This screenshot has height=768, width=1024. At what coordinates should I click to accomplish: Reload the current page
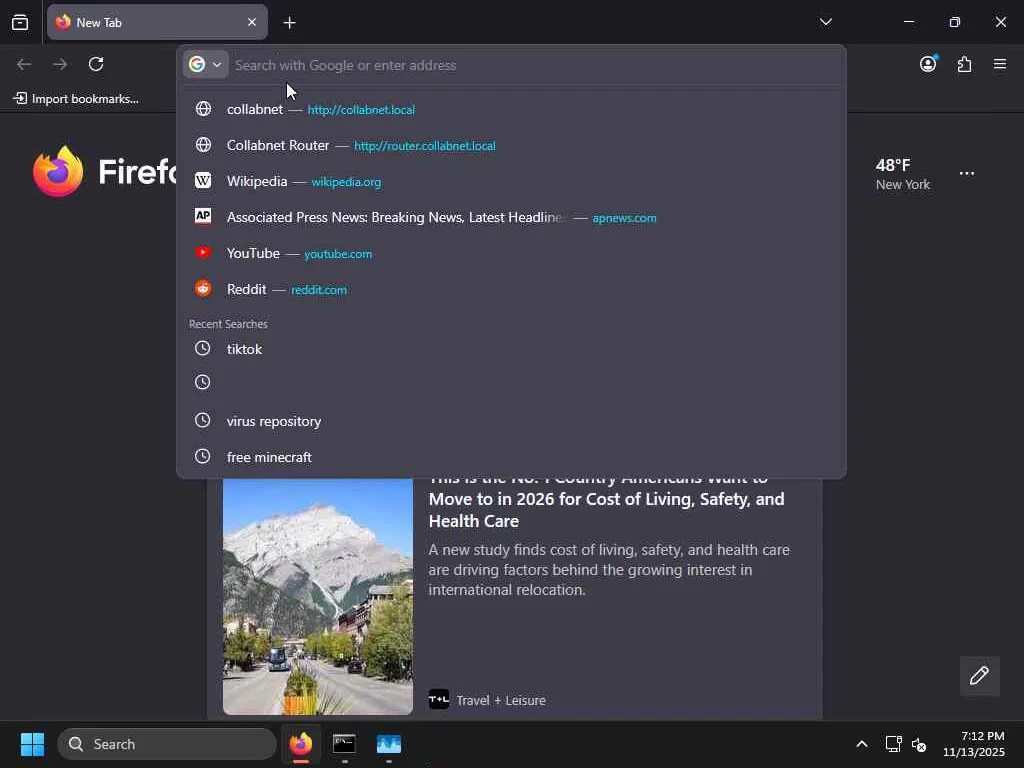(x=96, y=64)
